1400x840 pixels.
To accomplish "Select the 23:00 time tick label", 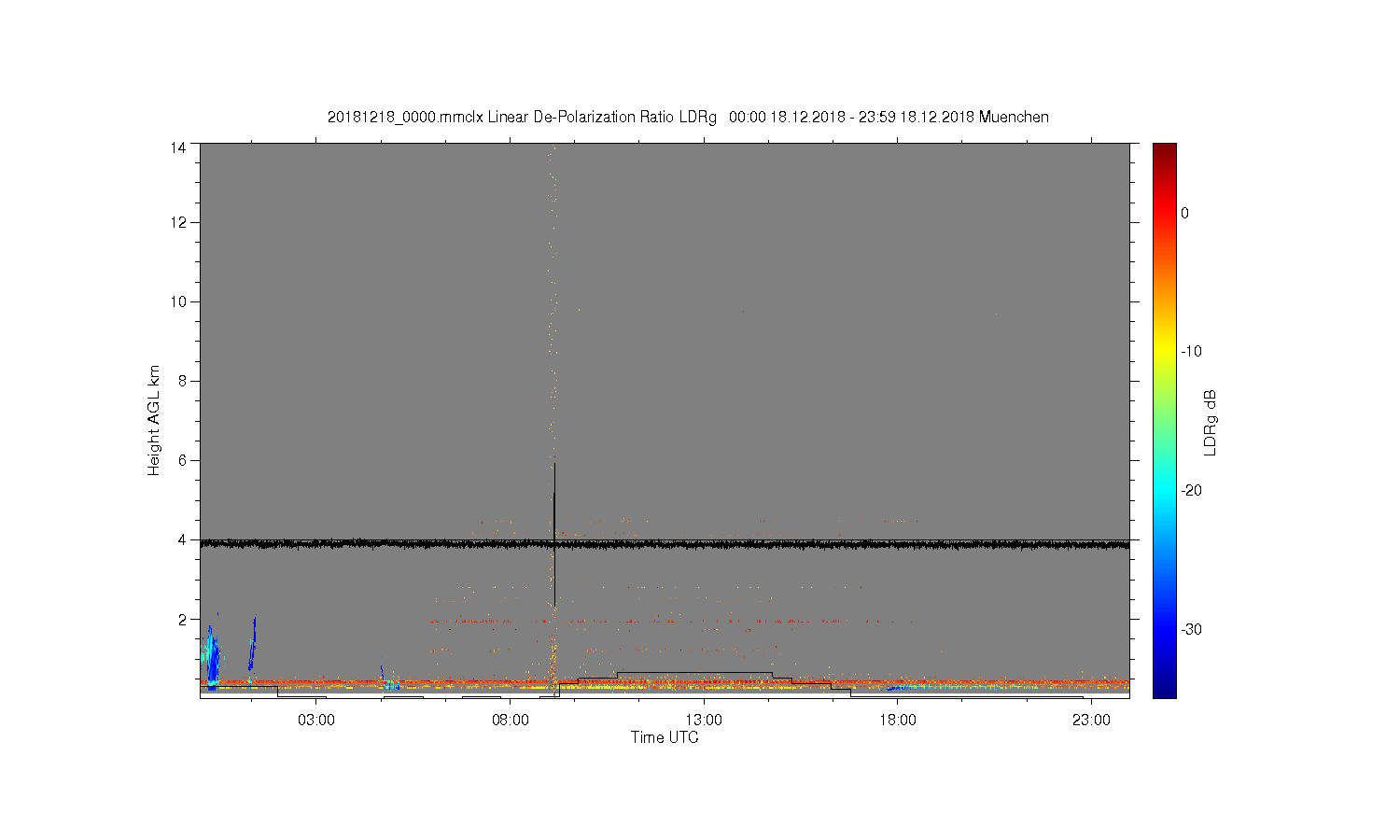I will tap(1091, 721).
